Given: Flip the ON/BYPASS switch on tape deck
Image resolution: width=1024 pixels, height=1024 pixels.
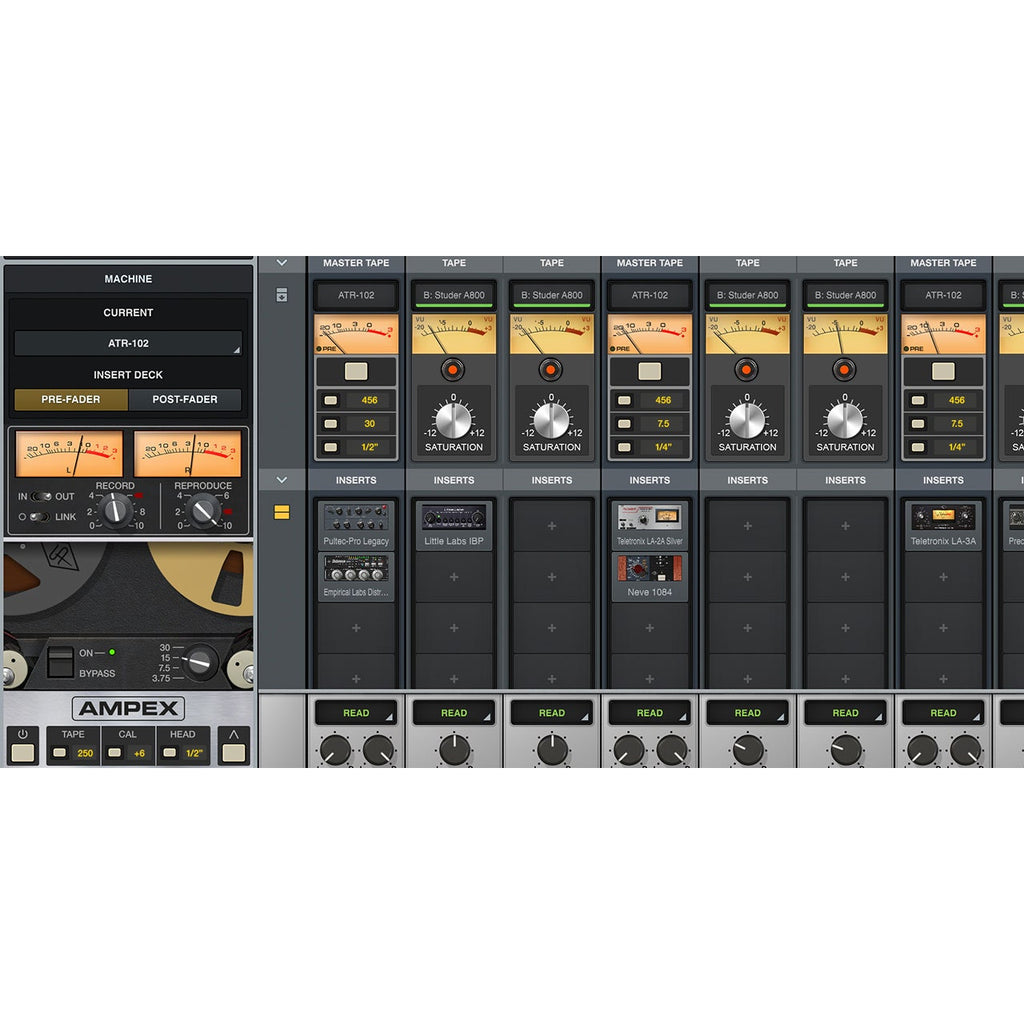Looking at the screenshot, I should [x=60, y=662].
